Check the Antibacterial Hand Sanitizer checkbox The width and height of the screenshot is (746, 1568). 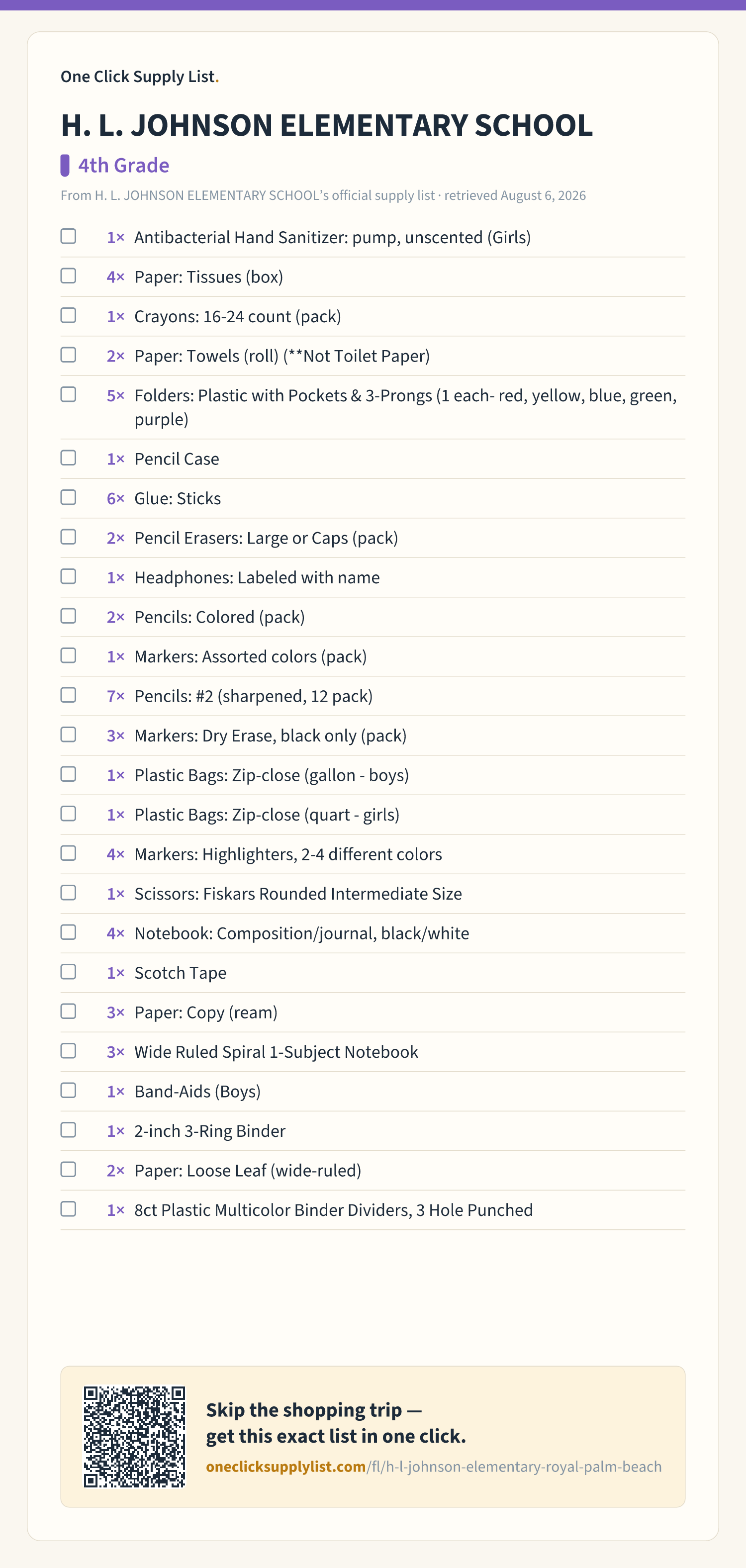(x=68, y=236)
